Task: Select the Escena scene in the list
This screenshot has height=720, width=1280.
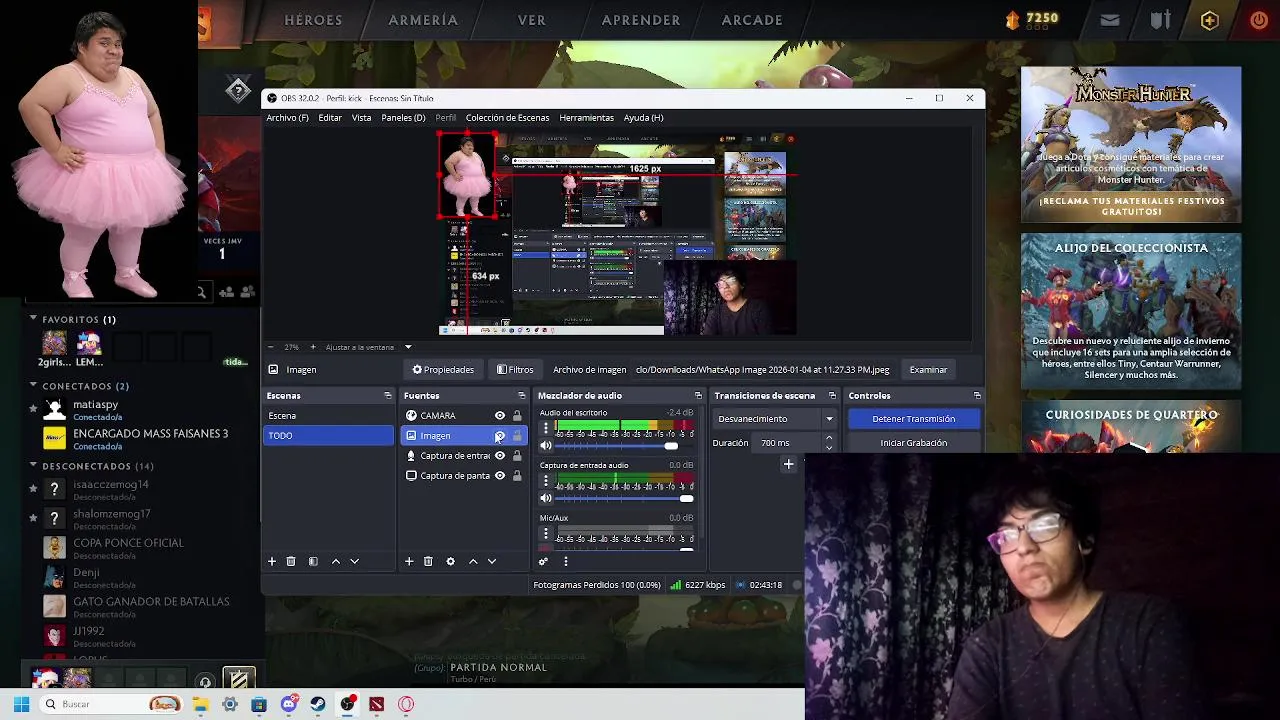Action: (328, 416)
